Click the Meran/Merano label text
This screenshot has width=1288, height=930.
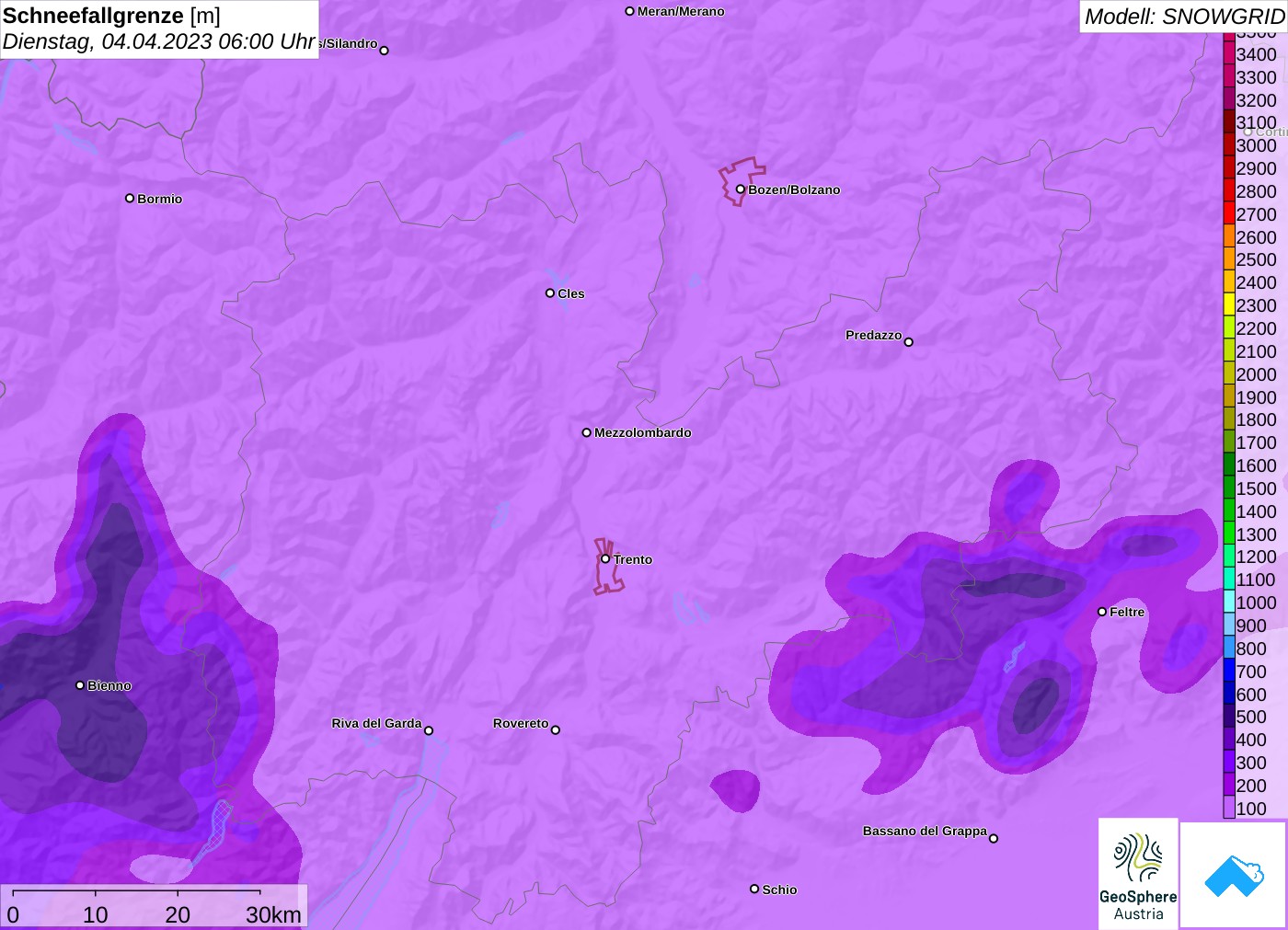click(x=681, y=11)
